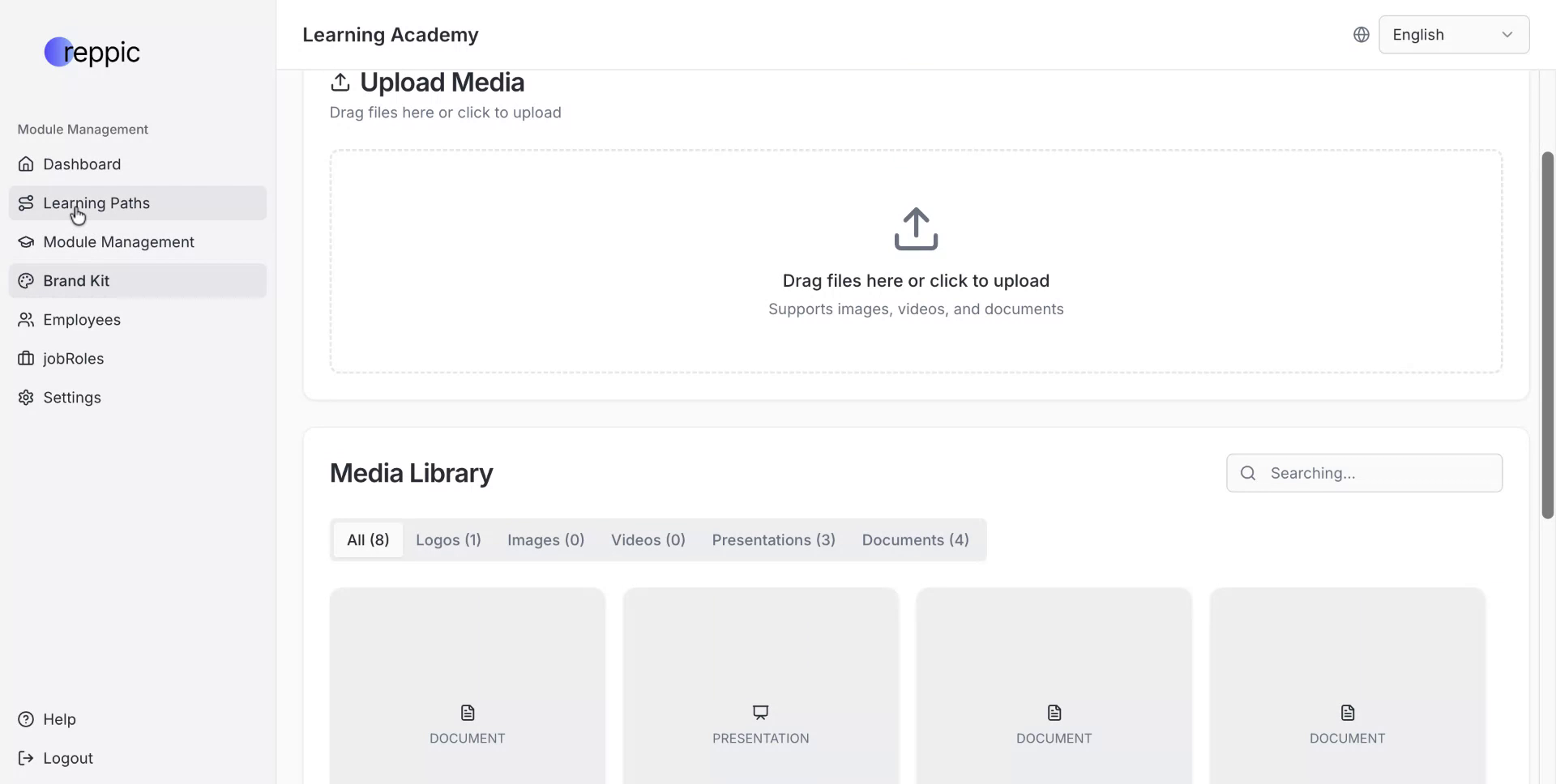Click the Learning Paths icon in sidebar
Viewport: 1556px width, 784px height.
tap(26, 203)
